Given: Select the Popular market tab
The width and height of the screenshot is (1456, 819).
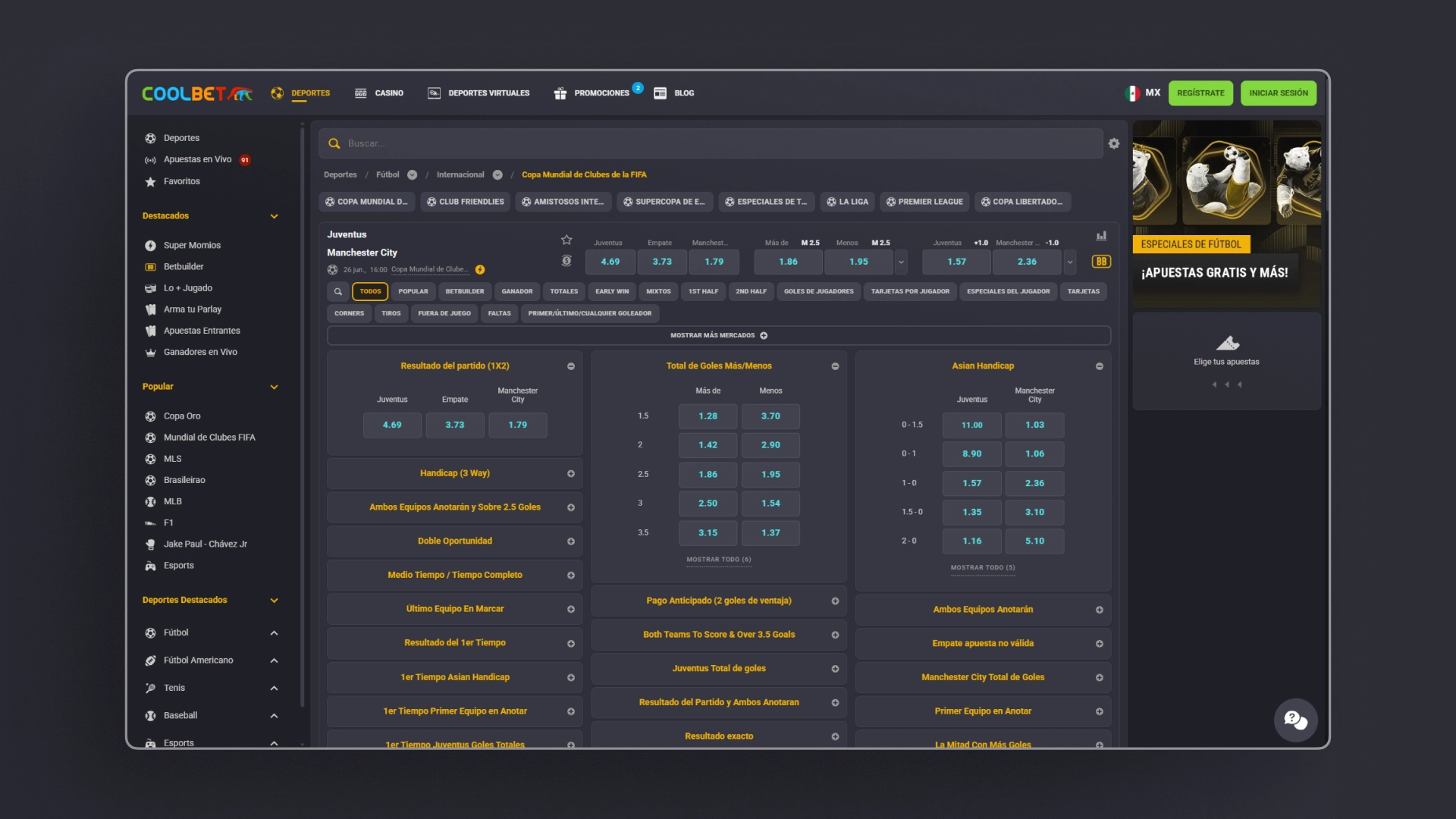Looking at the screenshot, I should (413, 291).
